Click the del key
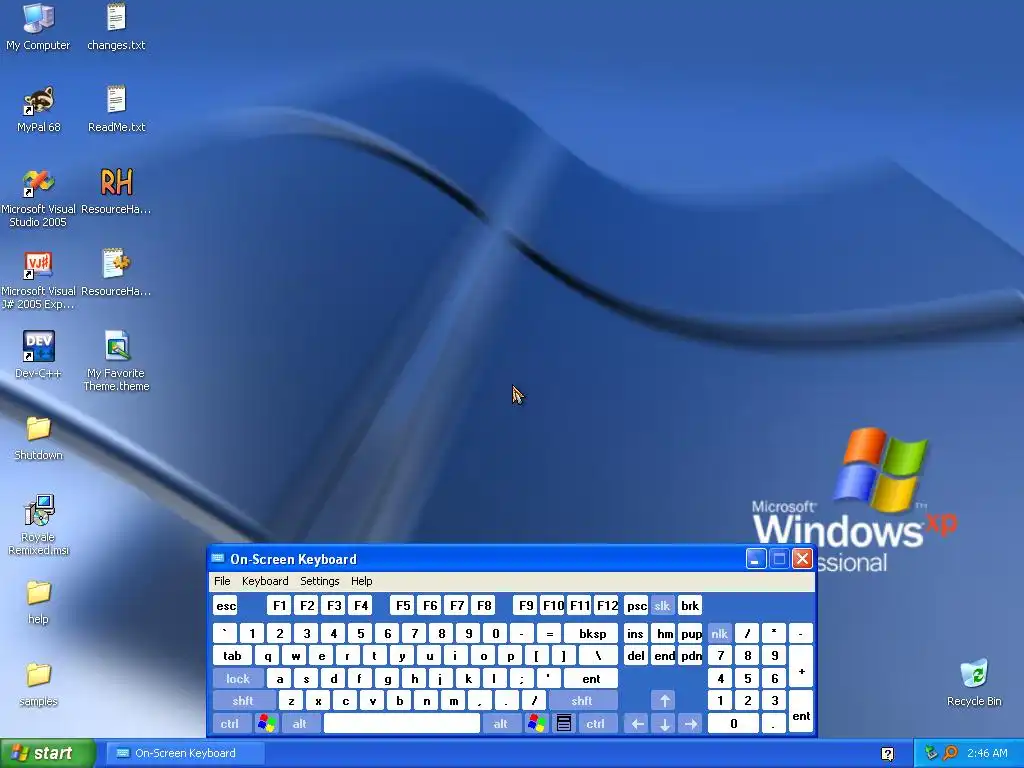This screenshot has width=1024, height=768. tap(636, 656)
